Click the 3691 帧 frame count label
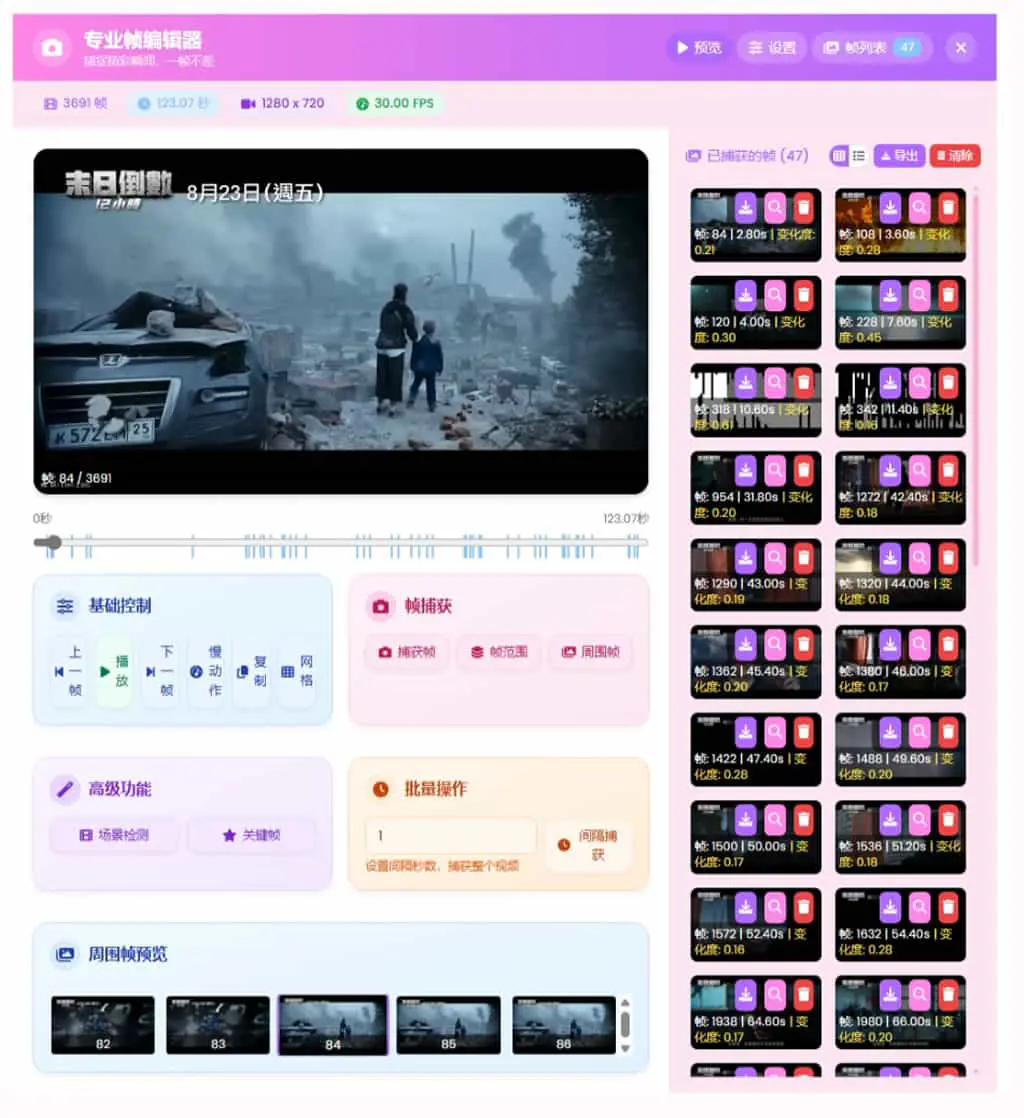The height and width of the screenshot is (1118, 1024). (76, 103)
